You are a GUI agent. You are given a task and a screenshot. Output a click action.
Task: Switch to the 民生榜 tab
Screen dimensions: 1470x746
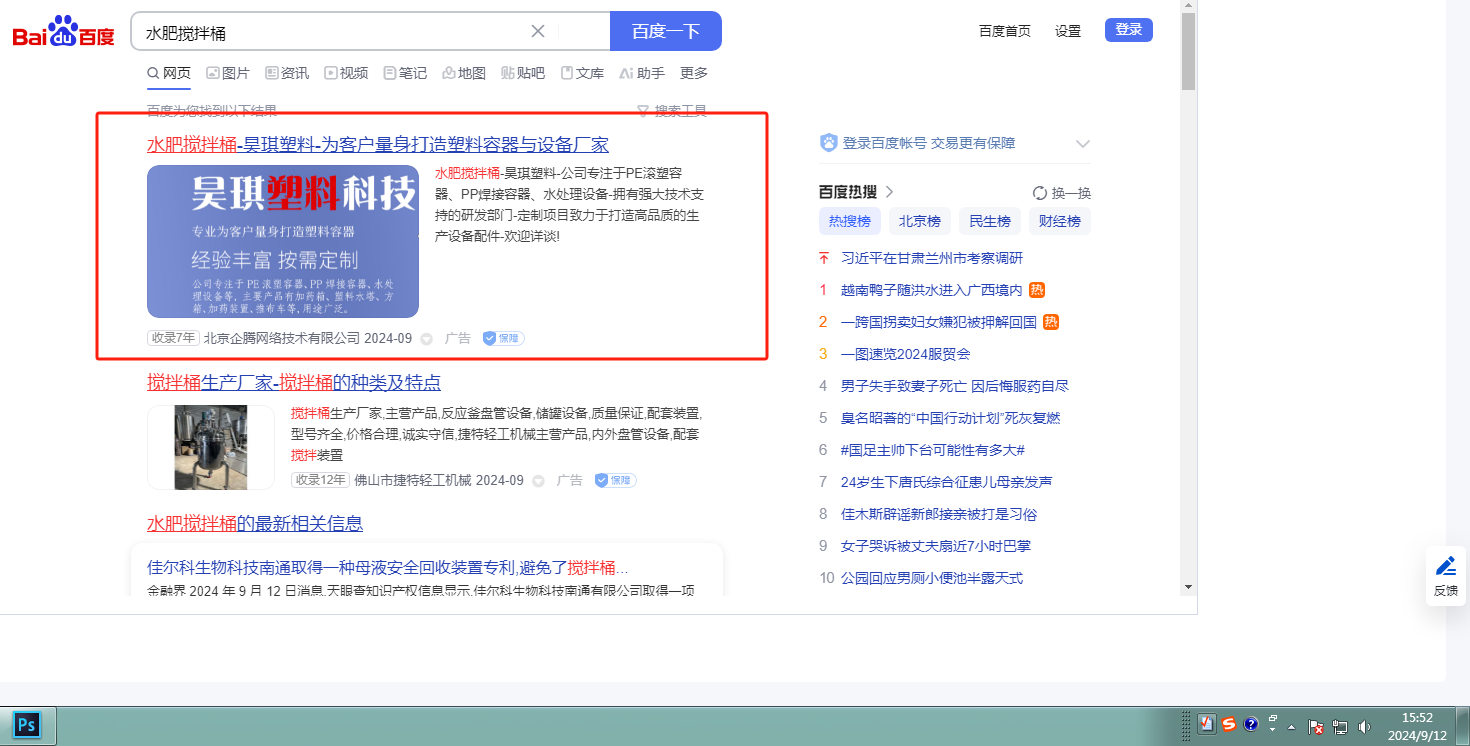pyautogui.click(x=990, y=221)
